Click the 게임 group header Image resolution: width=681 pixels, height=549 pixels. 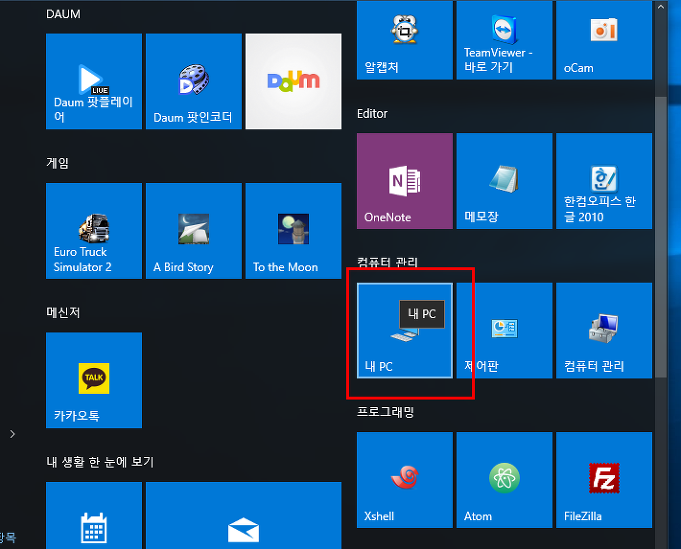tap(57, 163)
